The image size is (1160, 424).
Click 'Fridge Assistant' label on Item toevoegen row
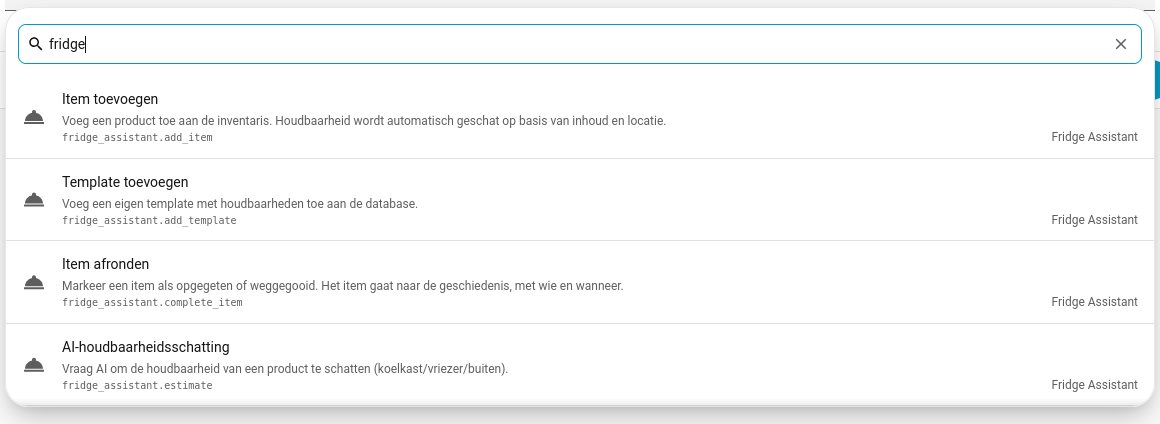pyautogui.click(x=1094, y=137)
